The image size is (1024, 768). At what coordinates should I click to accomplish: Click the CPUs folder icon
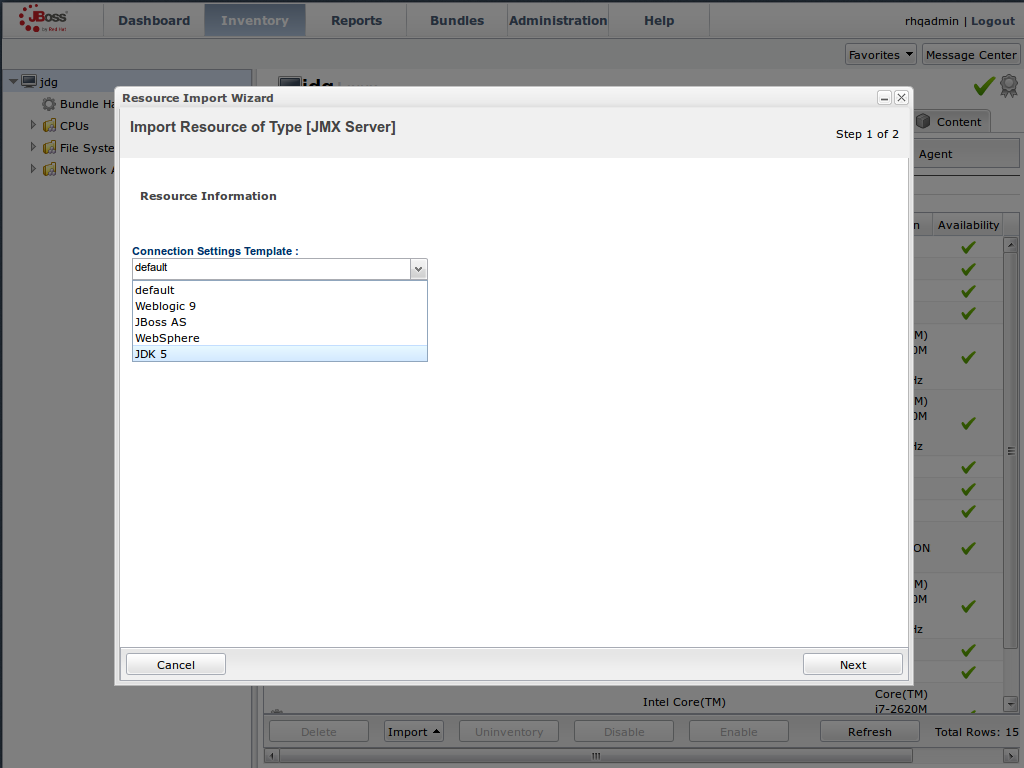49,126
